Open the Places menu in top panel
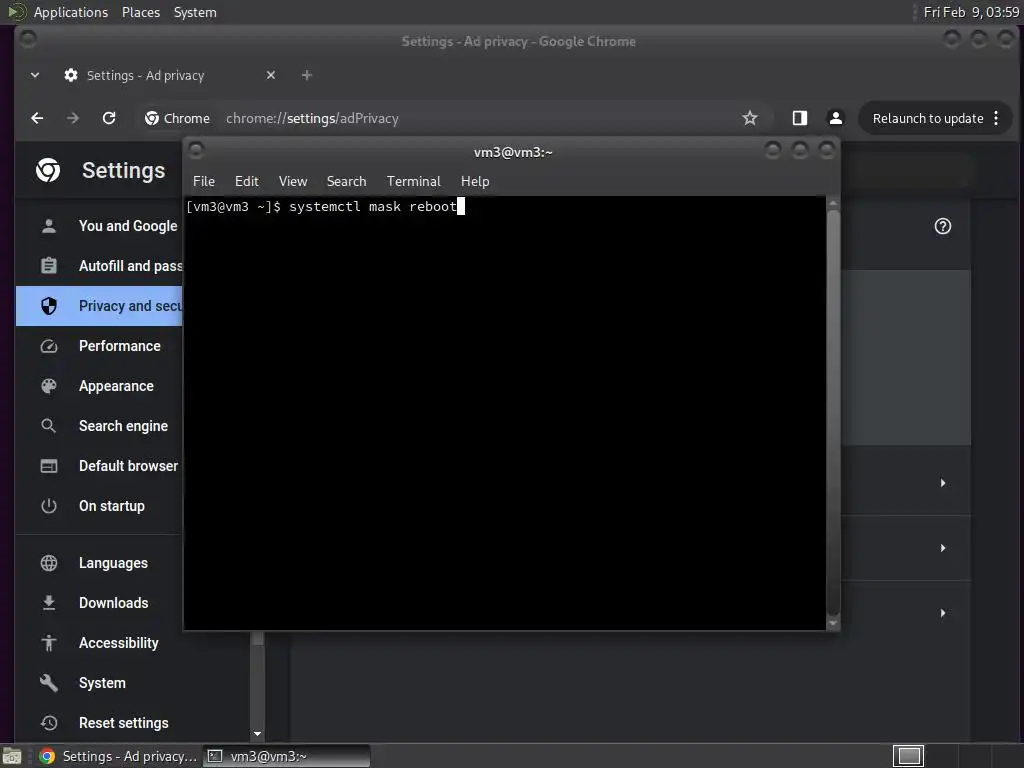The image size is (1024, 768). (141, 12)
